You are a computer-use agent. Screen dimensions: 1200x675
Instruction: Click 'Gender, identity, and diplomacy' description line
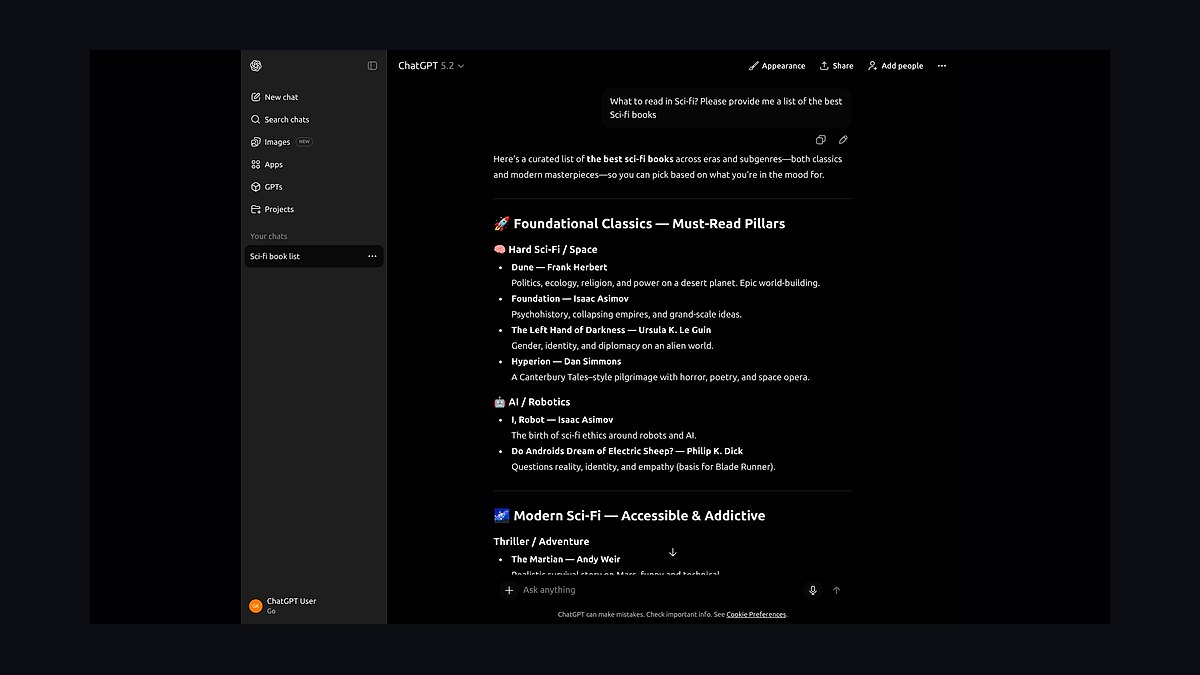(612, 346)
